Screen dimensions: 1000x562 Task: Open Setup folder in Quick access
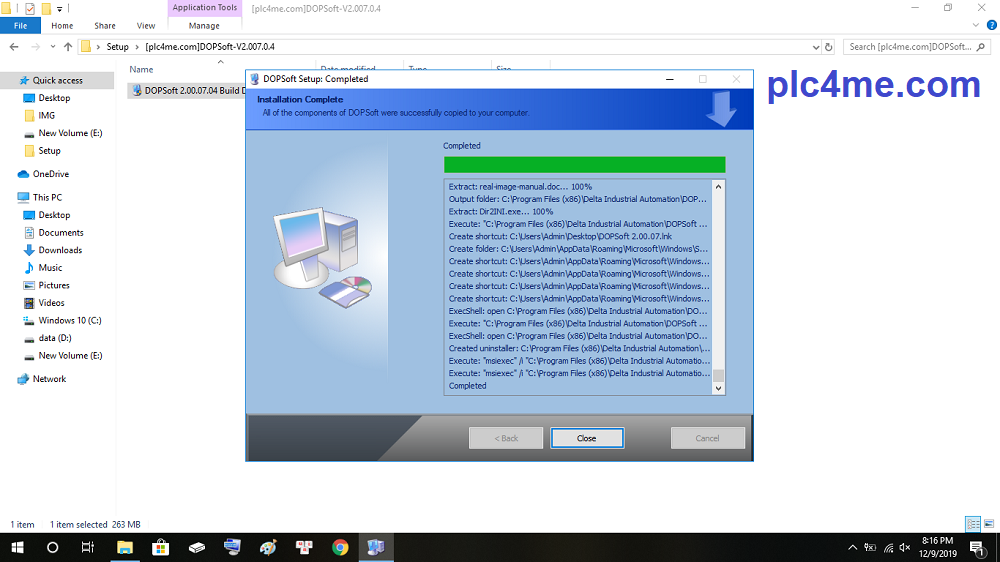click(49, 151)
